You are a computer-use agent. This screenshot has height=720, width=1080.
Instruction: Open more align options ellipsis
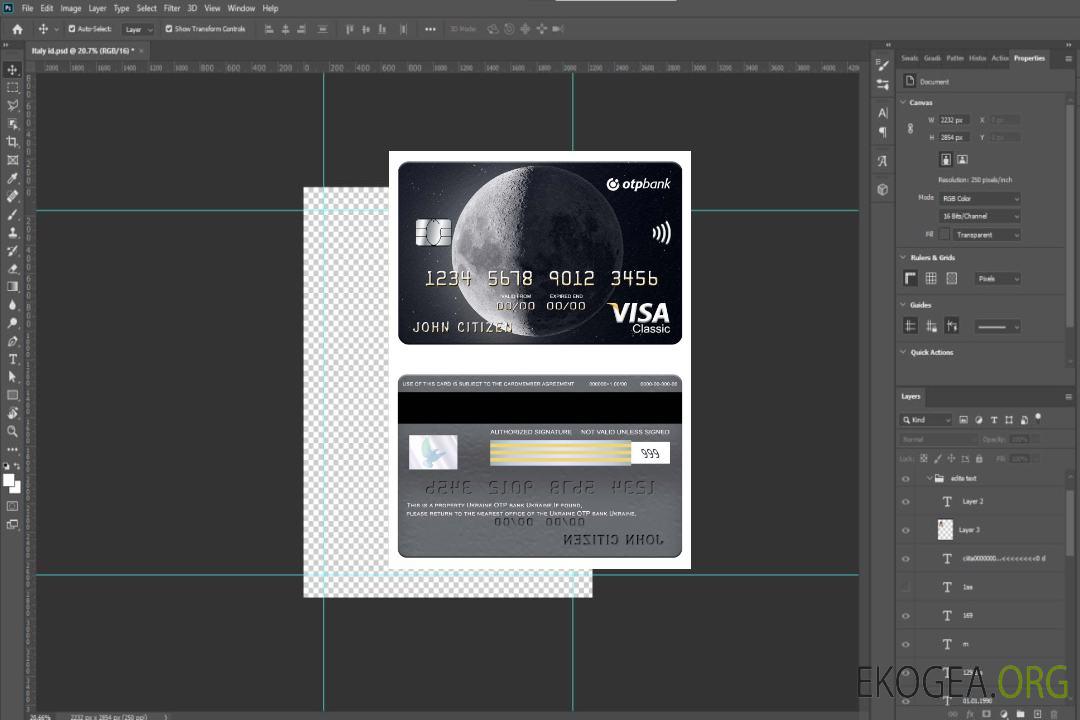coord(430,29)
